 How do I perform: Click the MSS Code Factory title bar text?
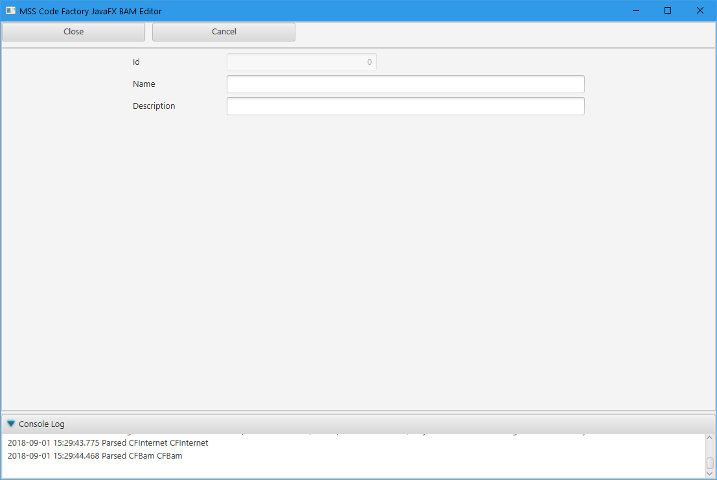pyautogui.click(x=90, y=10)
